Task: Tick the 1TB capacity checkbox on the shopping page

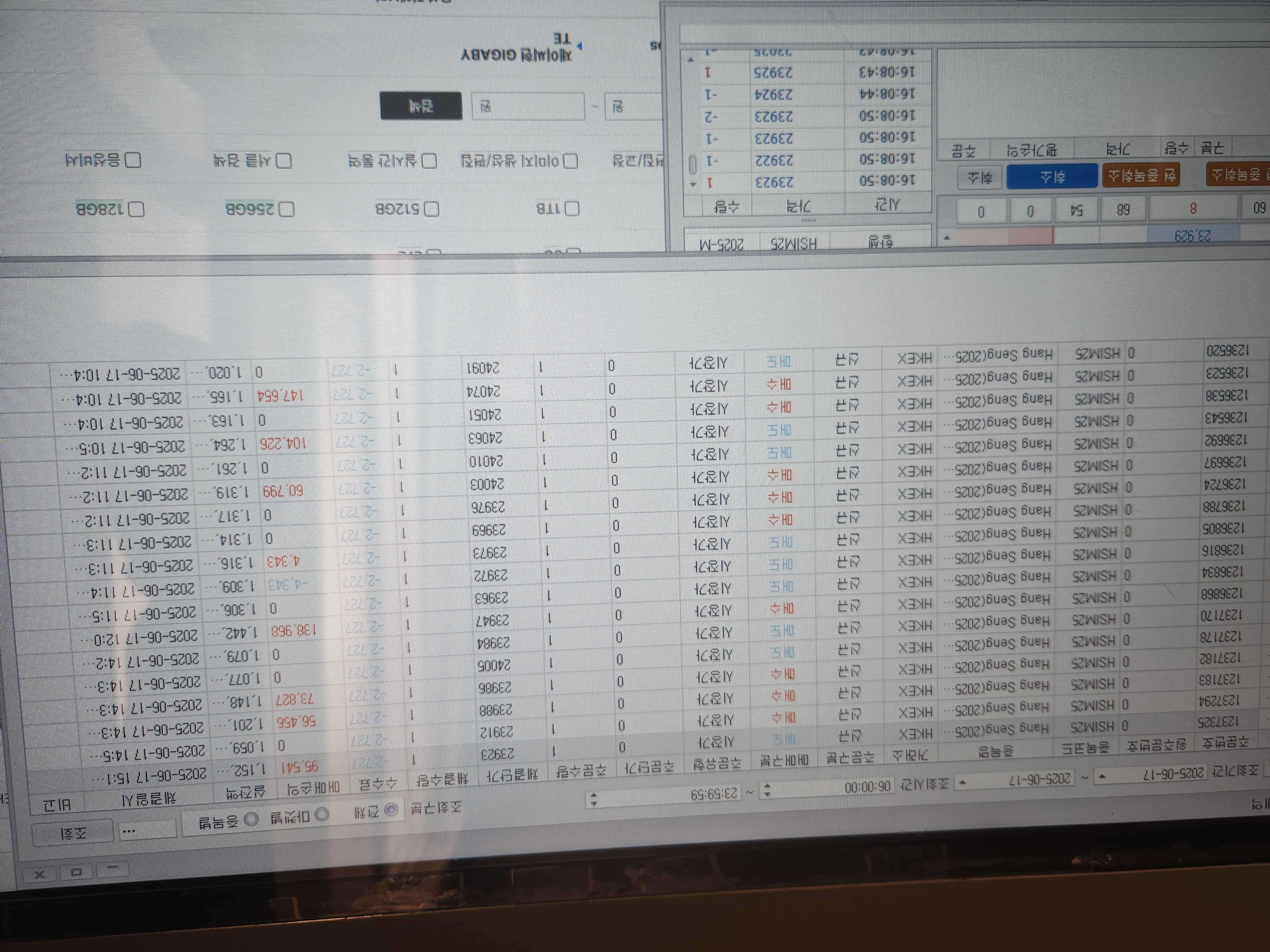Action: (572, 208)
